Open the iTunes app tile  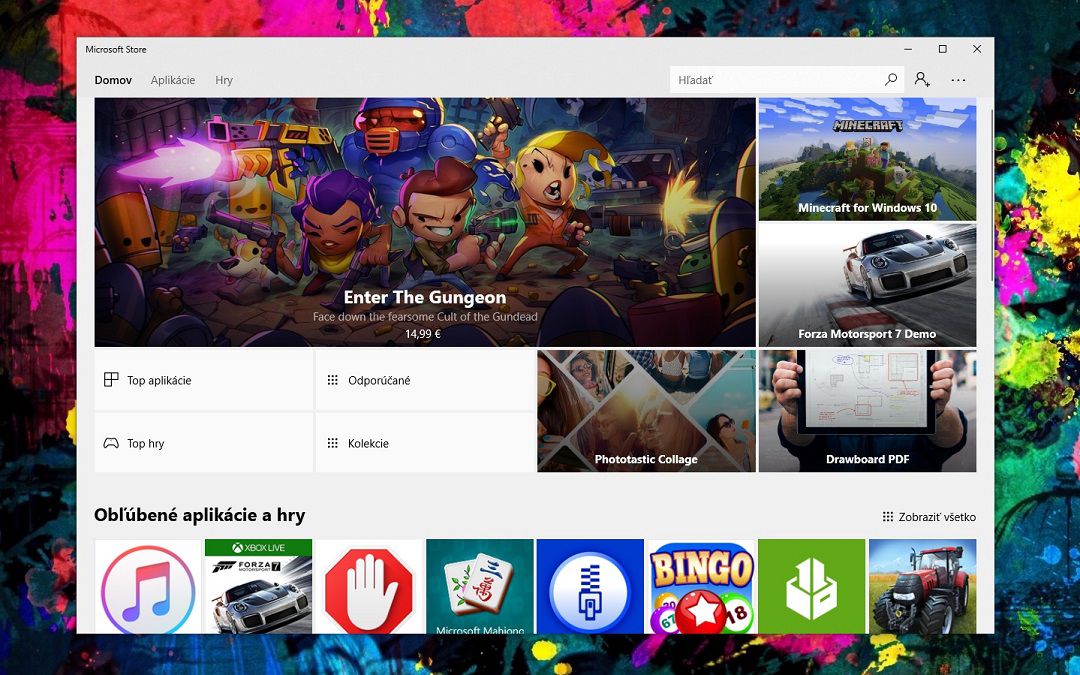click(148, 586)
